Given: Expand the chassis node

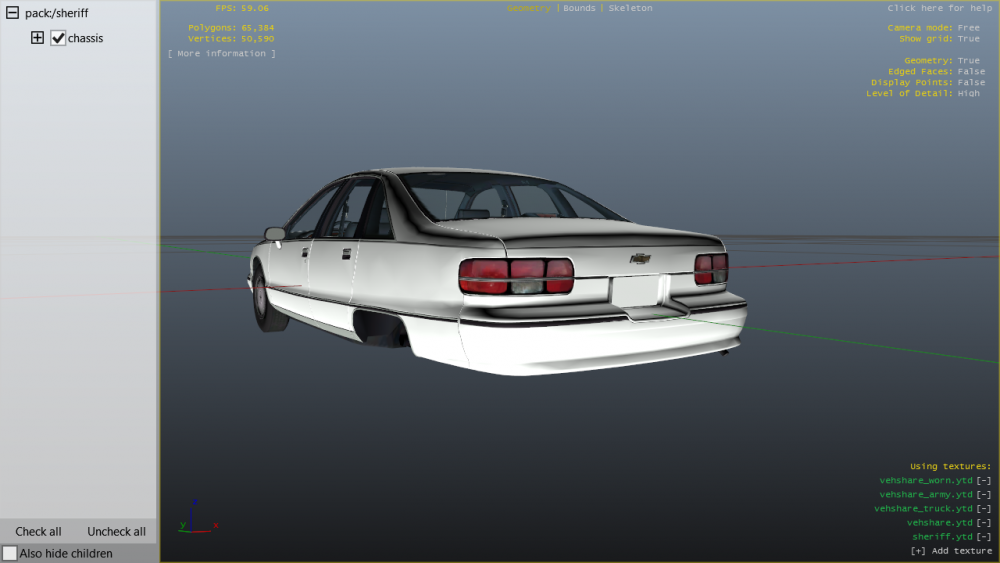Looking at the screenshot, I should point(38,38).
